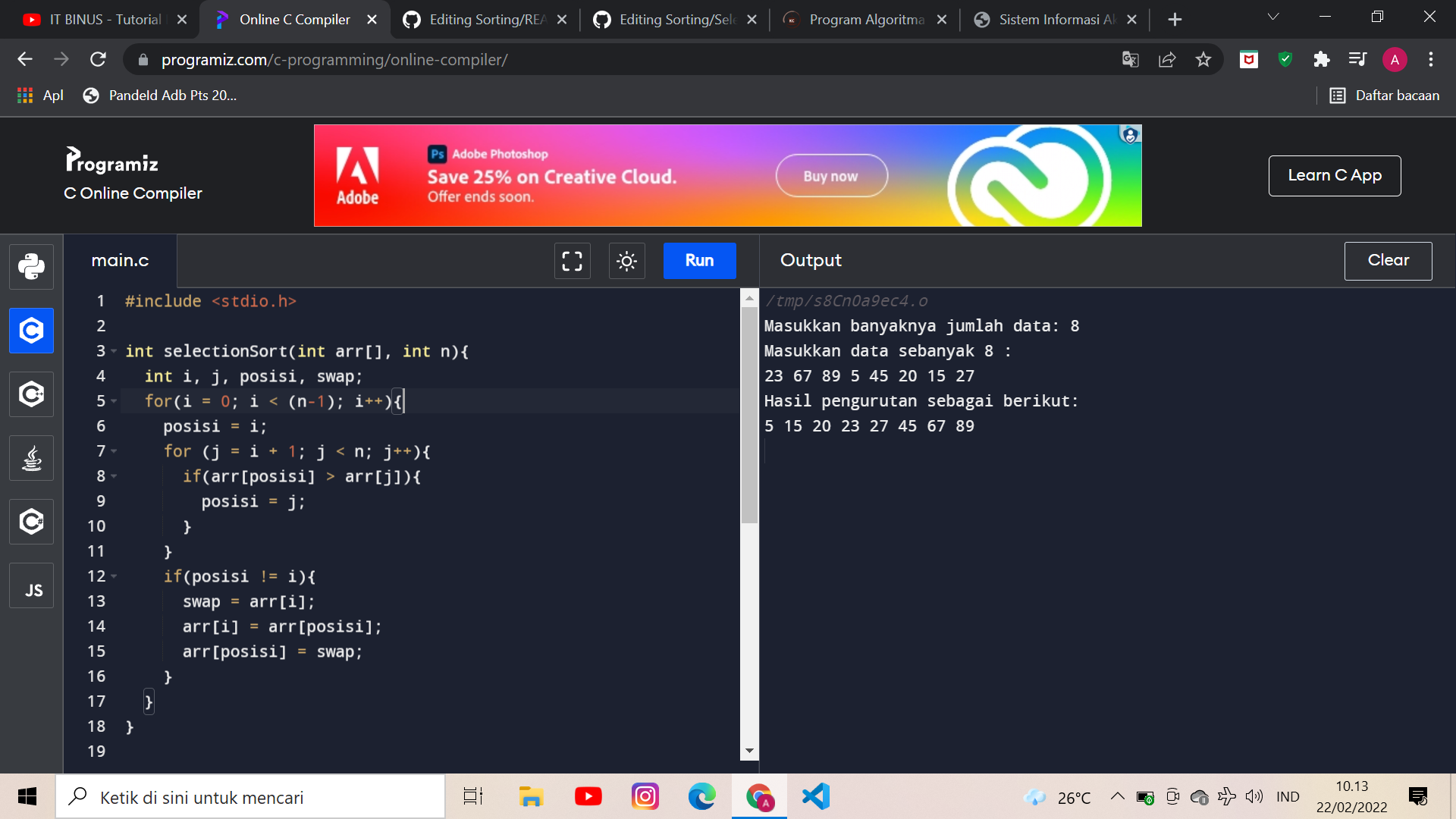
Task: Click the share icon in the address bar
Action: point(1167,59)
